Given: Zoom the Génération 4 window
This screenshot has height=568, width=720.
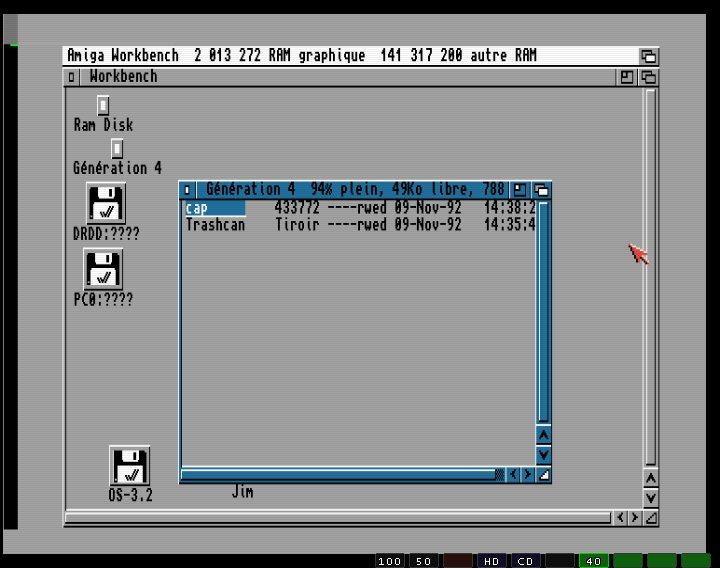Looking at the screenshot, I should click(519, 190).
